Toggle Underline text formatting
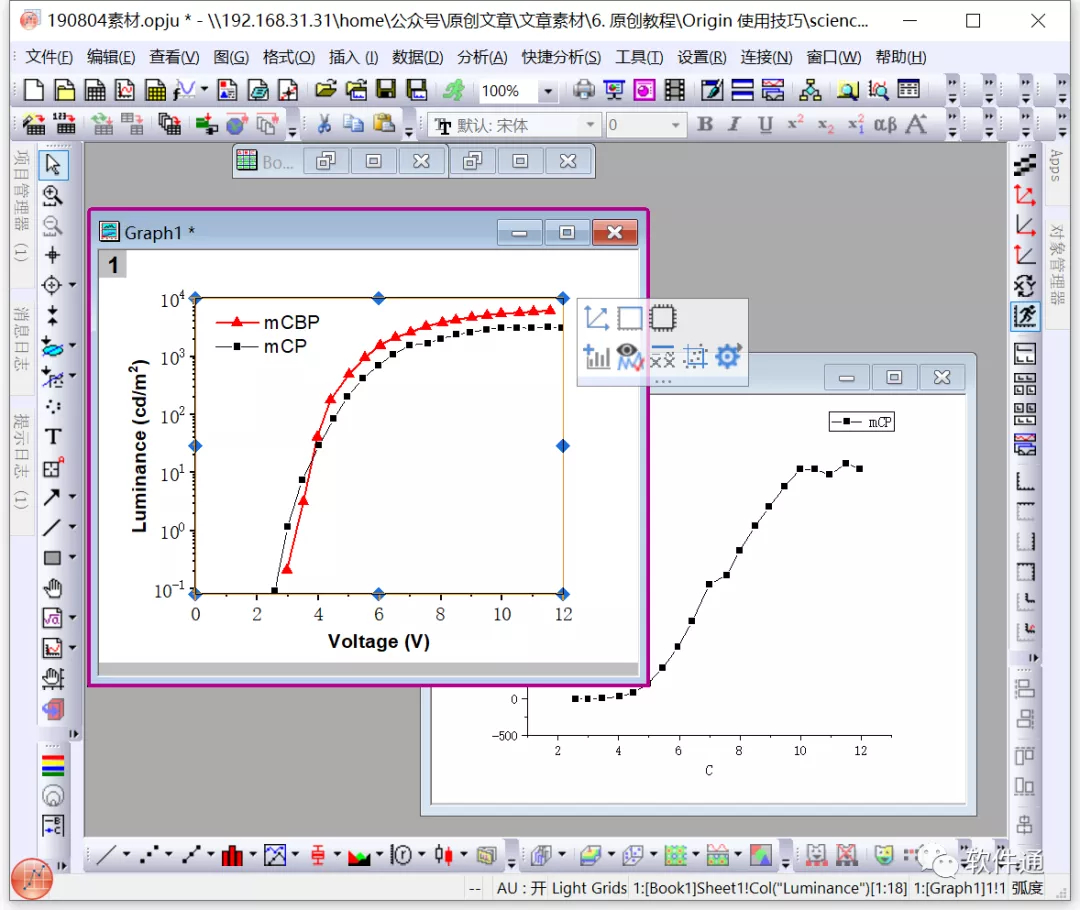The image size is (1080, 910). [x=765, y=124]
